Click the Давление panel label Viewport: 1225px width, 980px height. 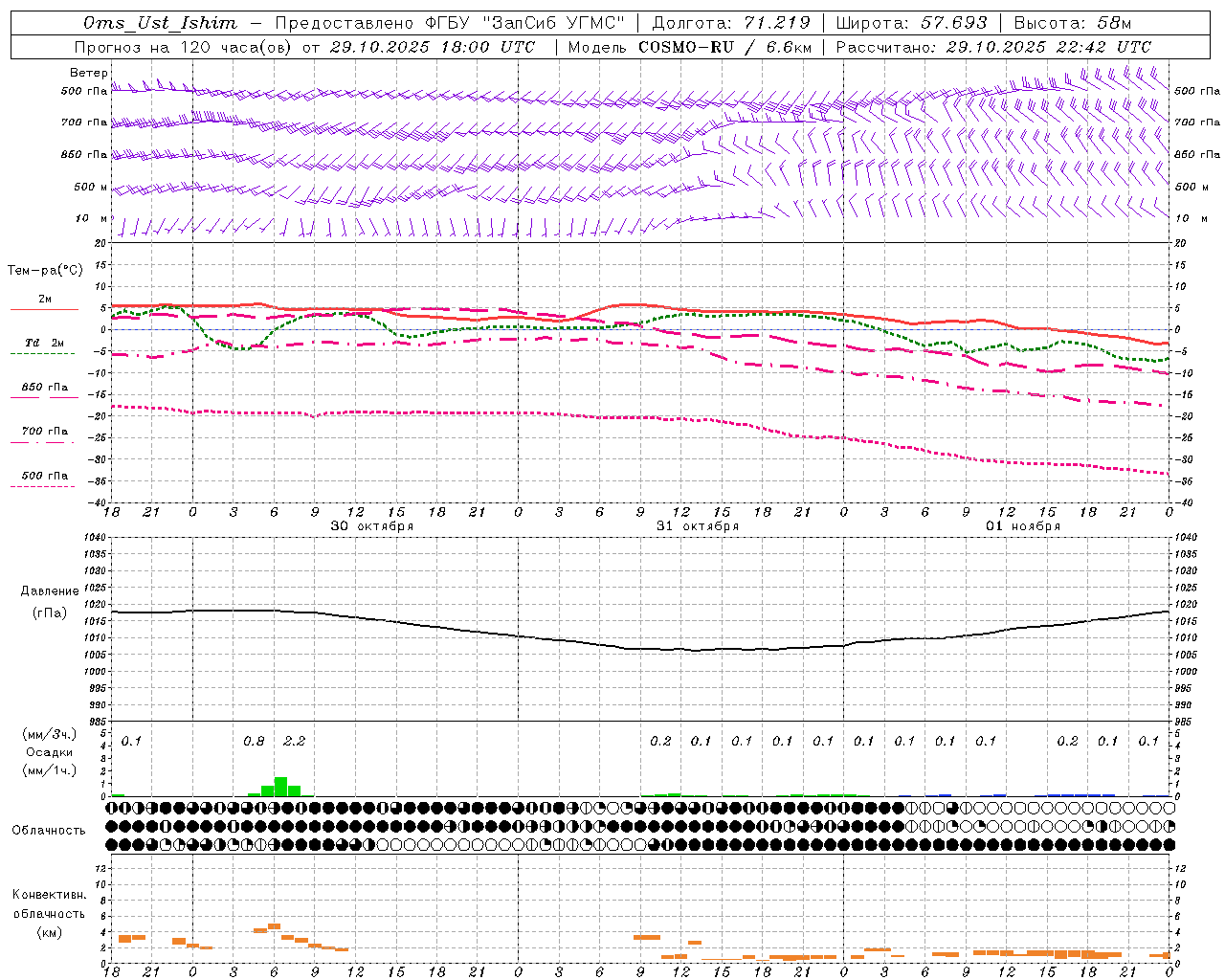pyautogui.click(x=50, y=591)
